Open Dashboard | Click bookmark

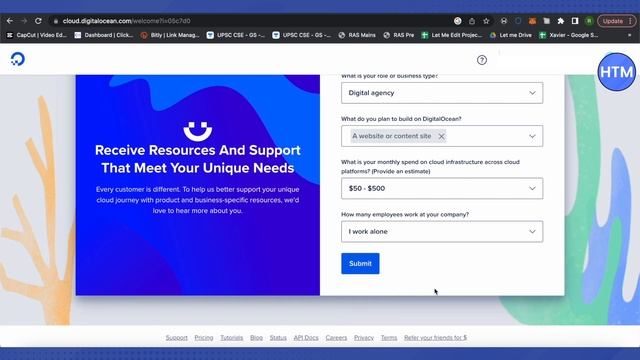[104, 35]
